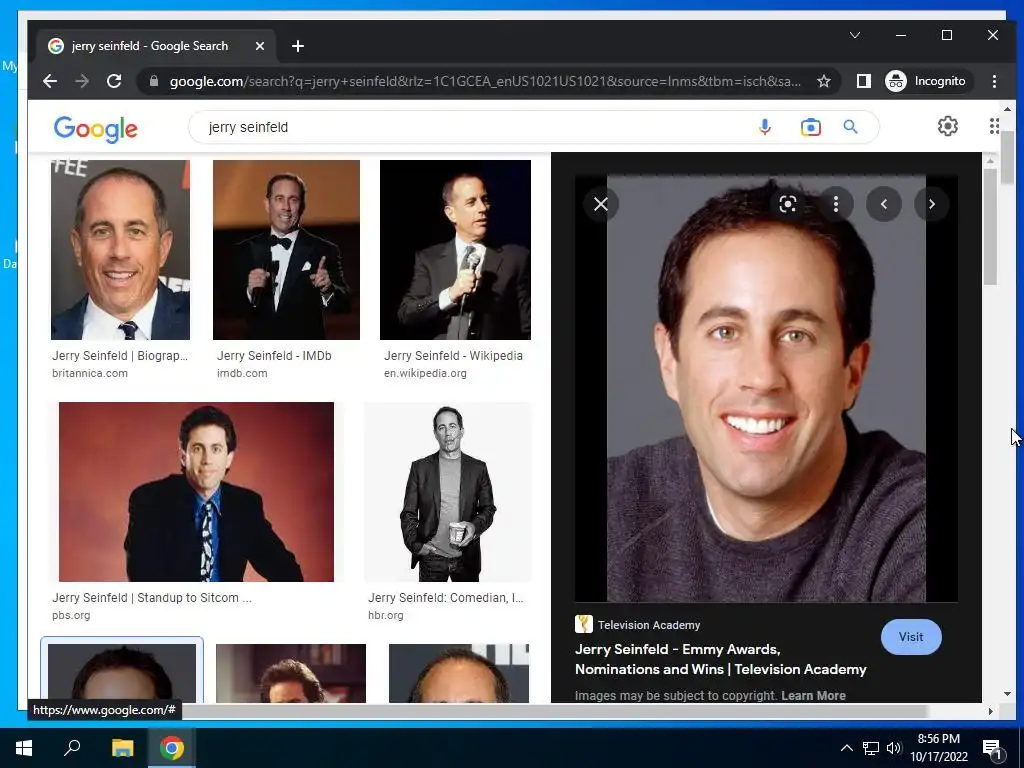Screen dimensions: 1024x768
Task: Go to next image in preview
Action: click(932, 204)
